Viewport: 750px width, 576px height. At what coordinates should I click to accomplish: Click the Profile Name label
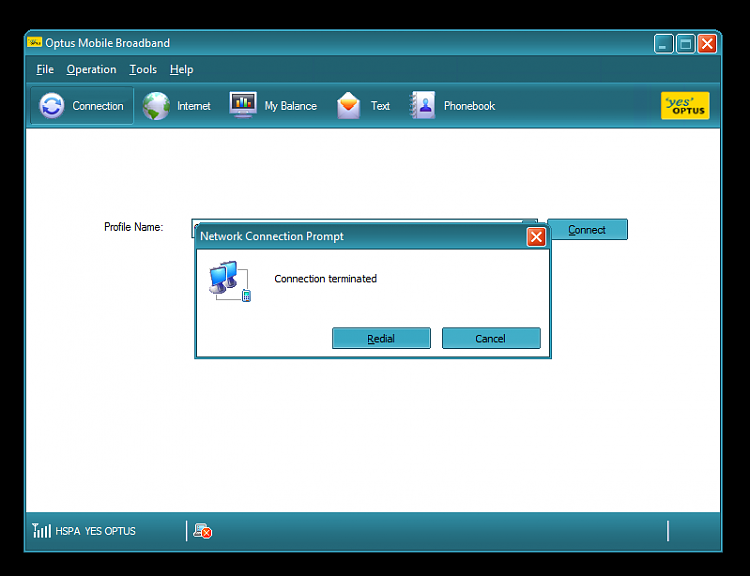133,227
